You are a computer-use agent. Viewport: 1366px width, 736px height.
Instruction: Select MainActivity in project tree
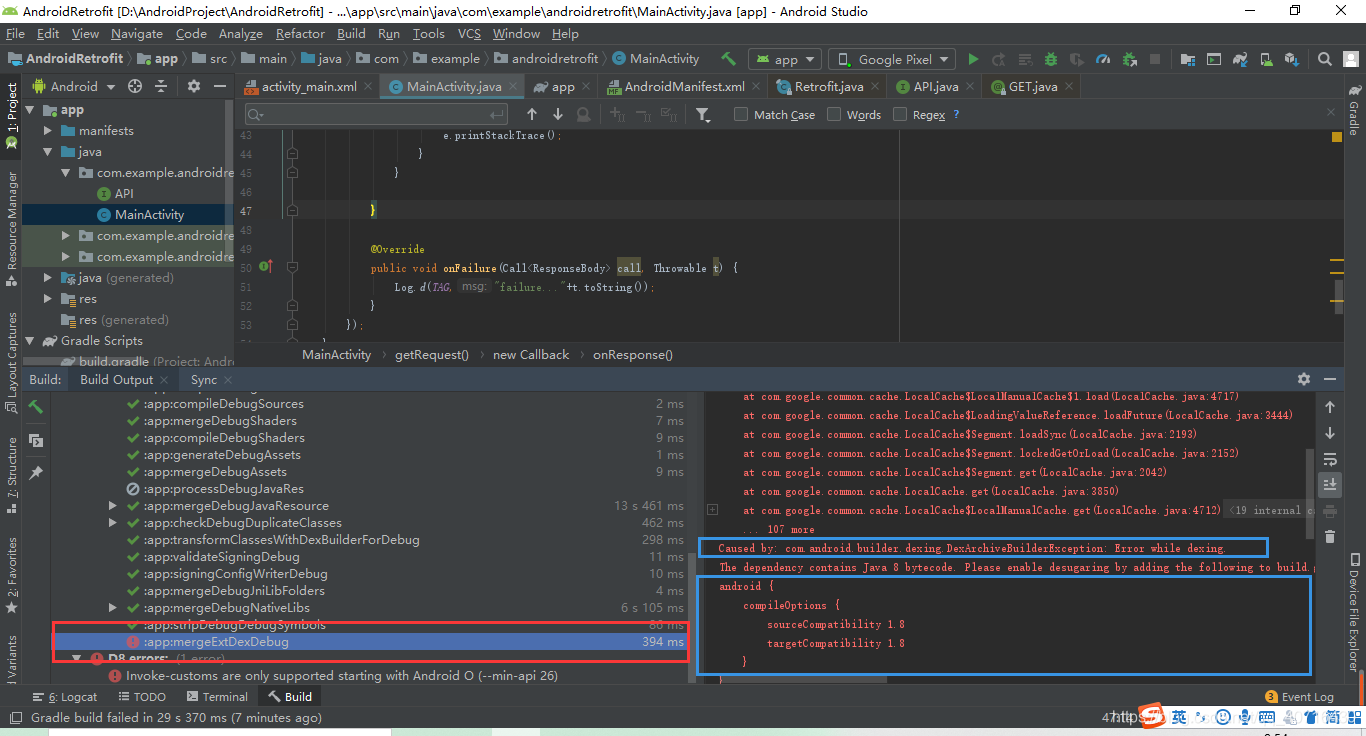149,215
